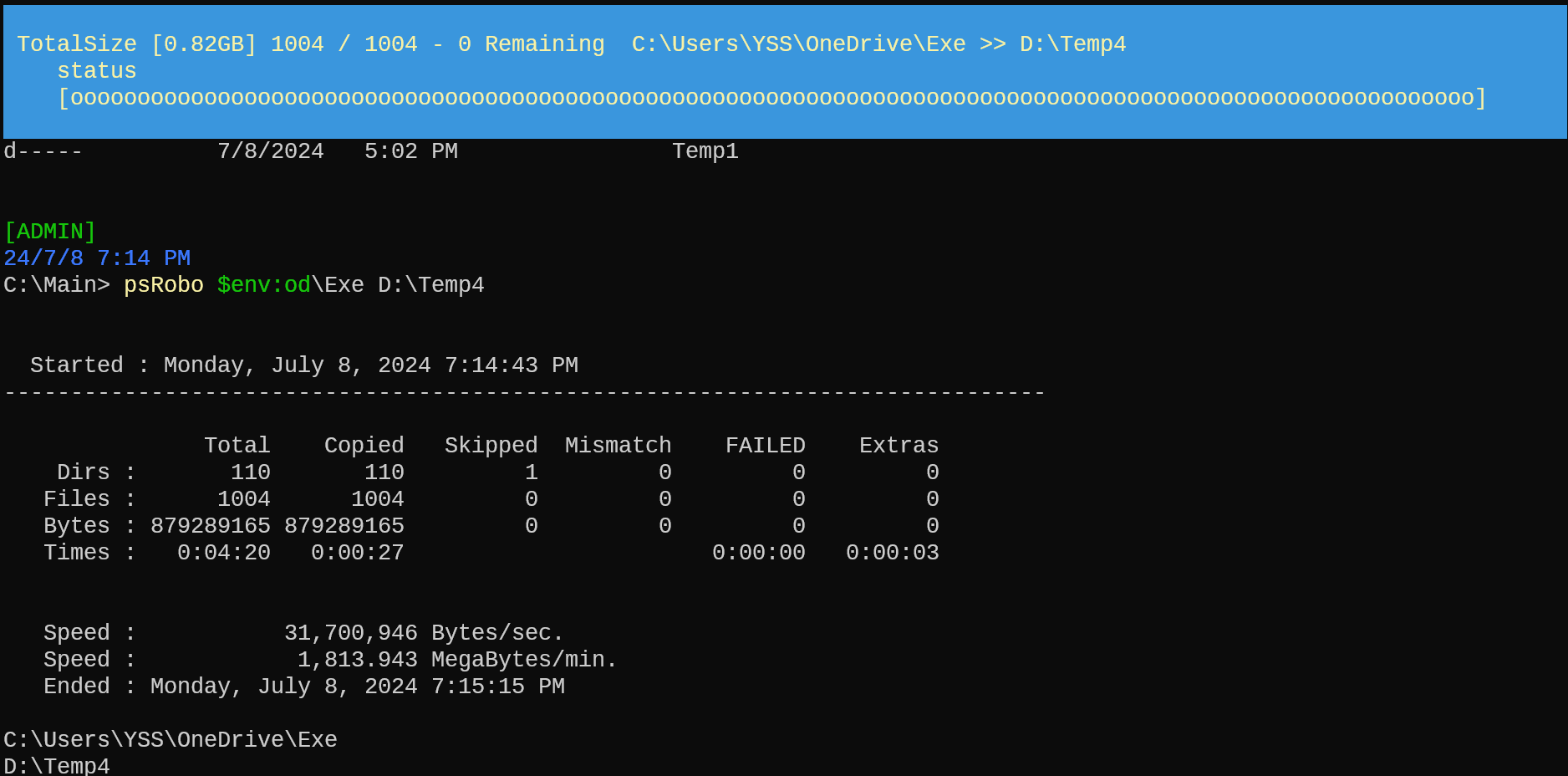Click the 'status' label in progress banner
The image size is (1568, 776).
97,71
